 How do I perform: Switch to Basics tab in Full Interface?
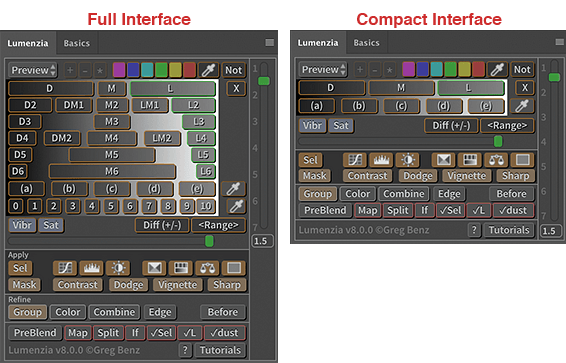point(77,43)
